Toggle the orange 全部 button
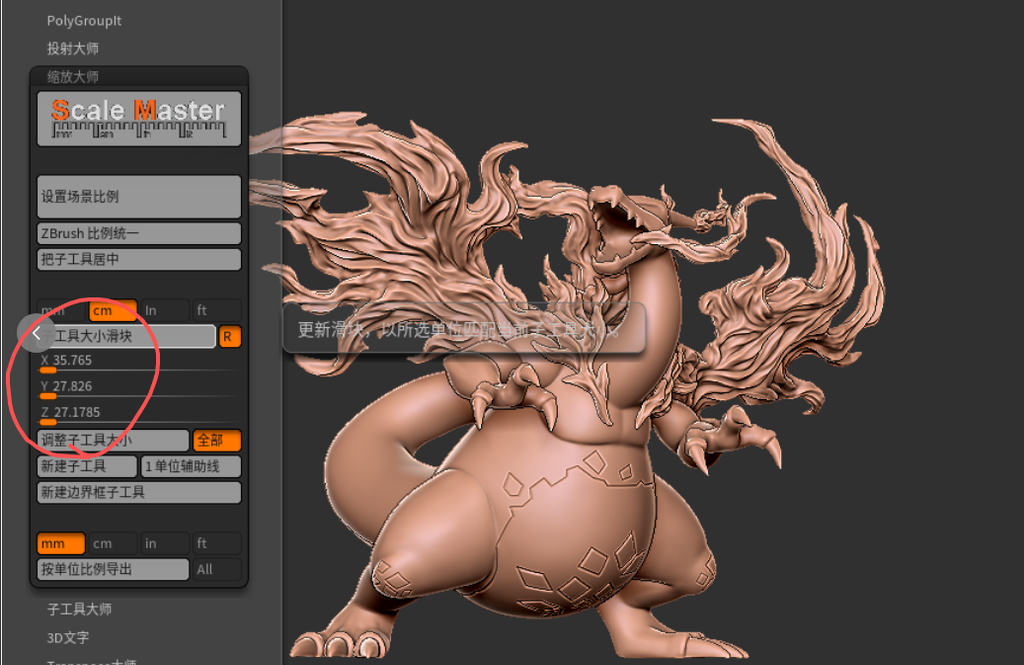 [x=216, y=440]
